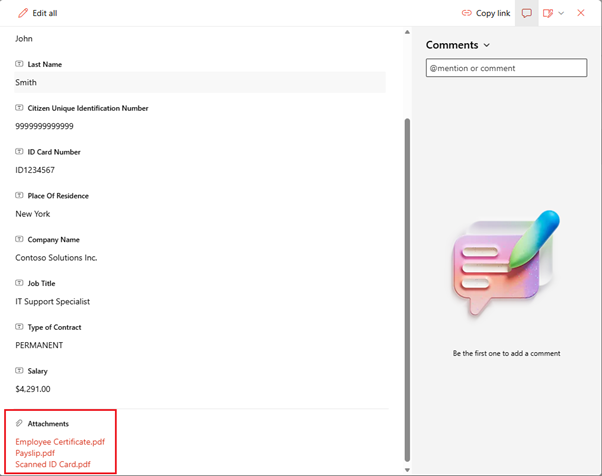Image resolution: width=602 pixels, height=476 pixels.
Task: Click the ID Card Number field icon
Action: [19, 151]
